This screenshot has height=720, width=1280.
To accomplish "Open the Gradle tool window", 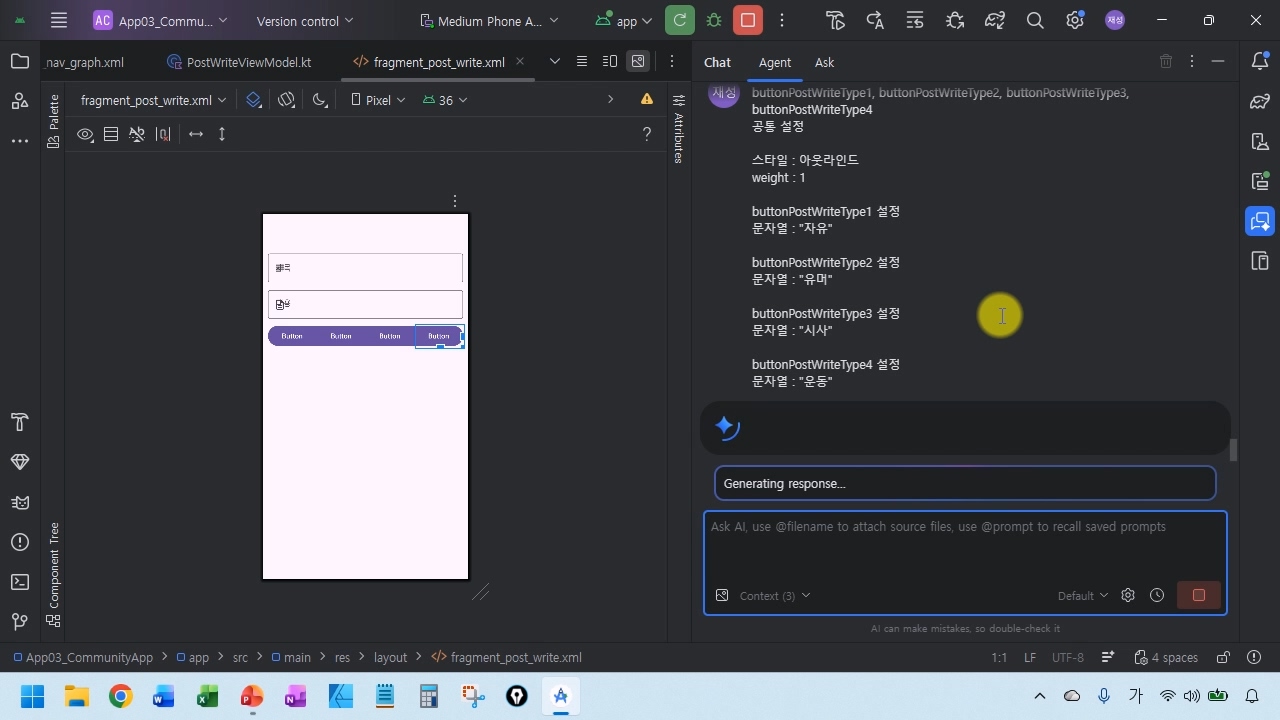I will [x=1260, y=102].
